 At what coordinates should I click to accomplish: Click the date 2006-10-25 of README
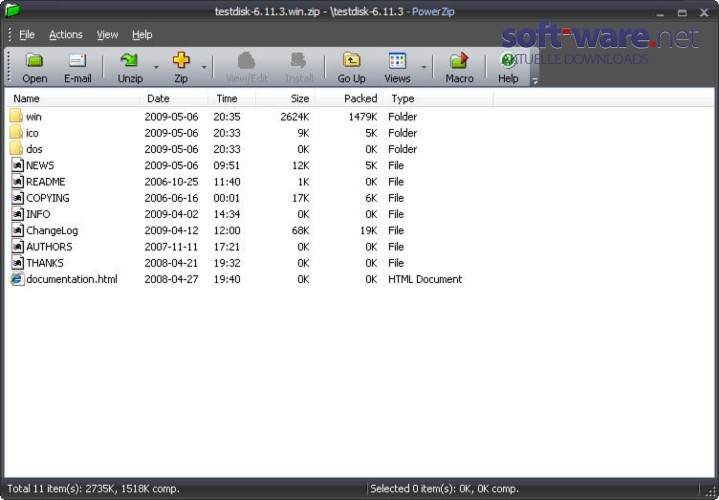171,182
